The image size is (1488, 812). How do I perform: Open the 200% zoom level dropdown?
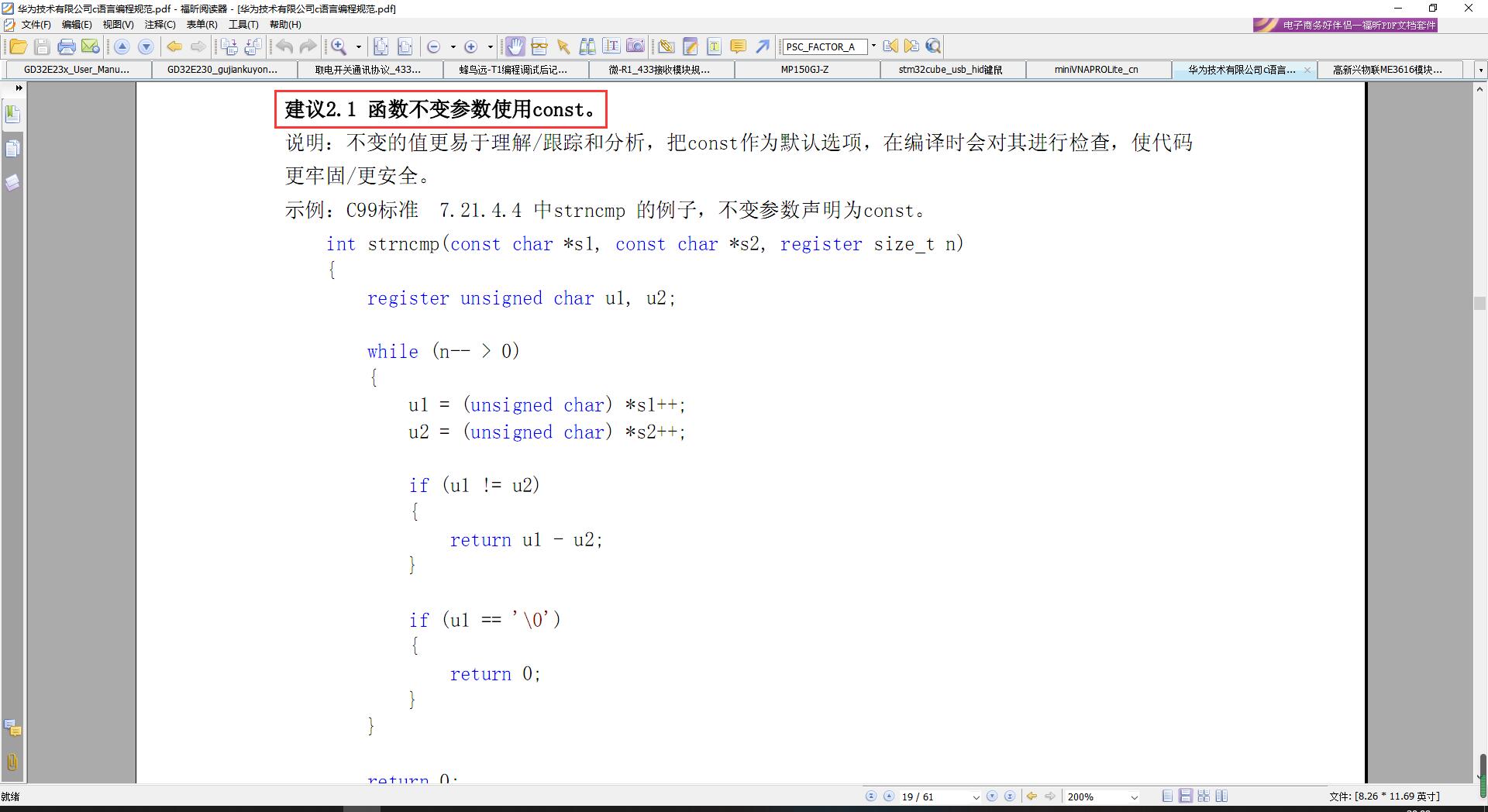click(1134, 797)
